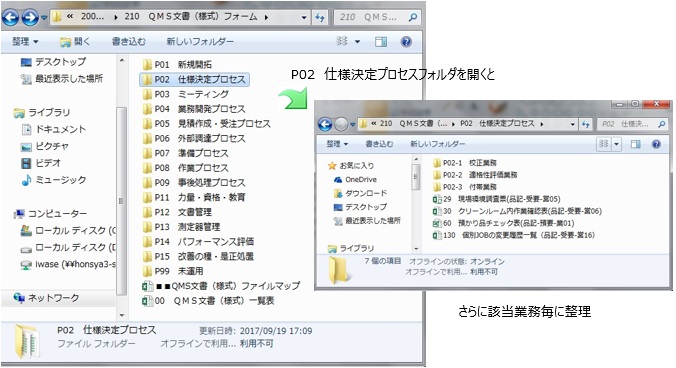Viewport: 676px width, 368px height.
Task: Select コンピューター in the navigation pane
Action: tap(50, 214)
